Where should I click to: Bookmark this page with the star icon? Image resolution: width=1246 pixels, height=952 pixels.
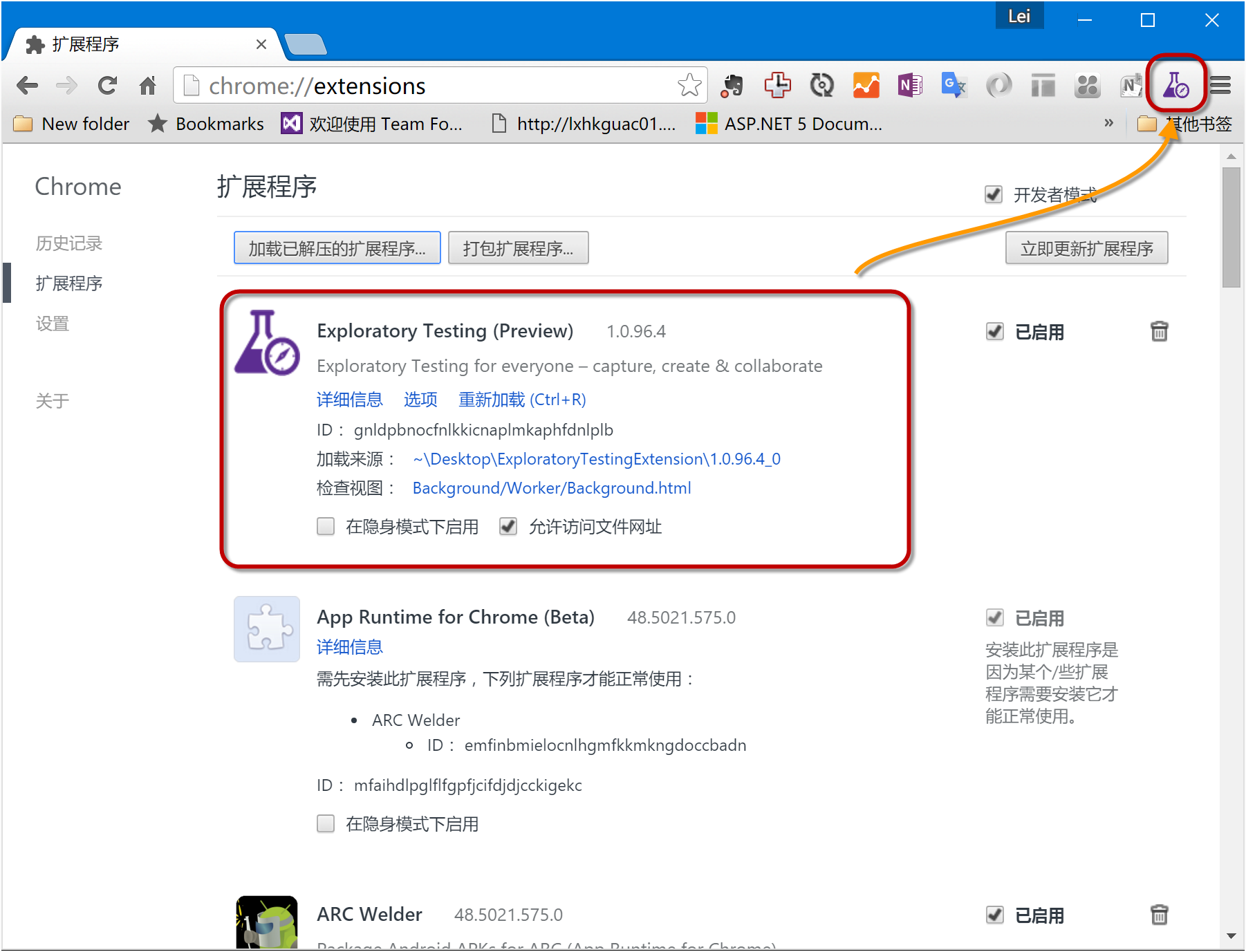coord(689,86)
